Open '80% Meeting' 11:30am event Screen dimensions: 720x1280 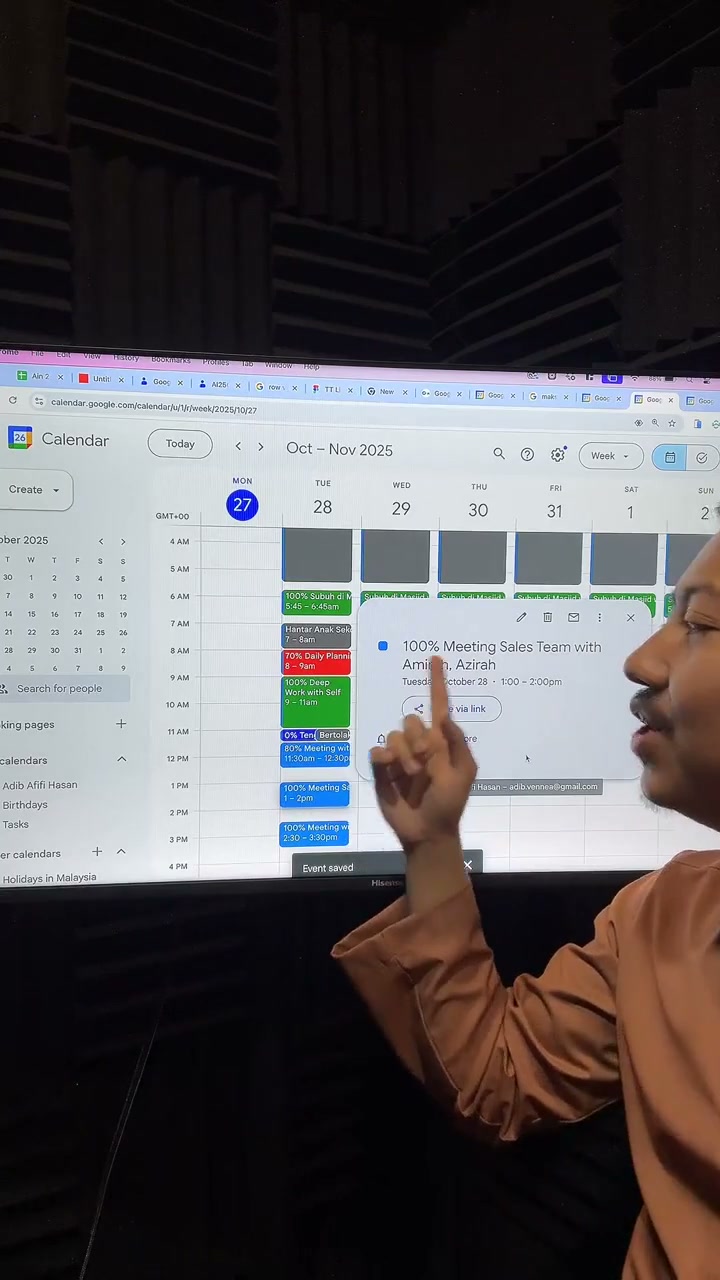(x=315, y=754)
